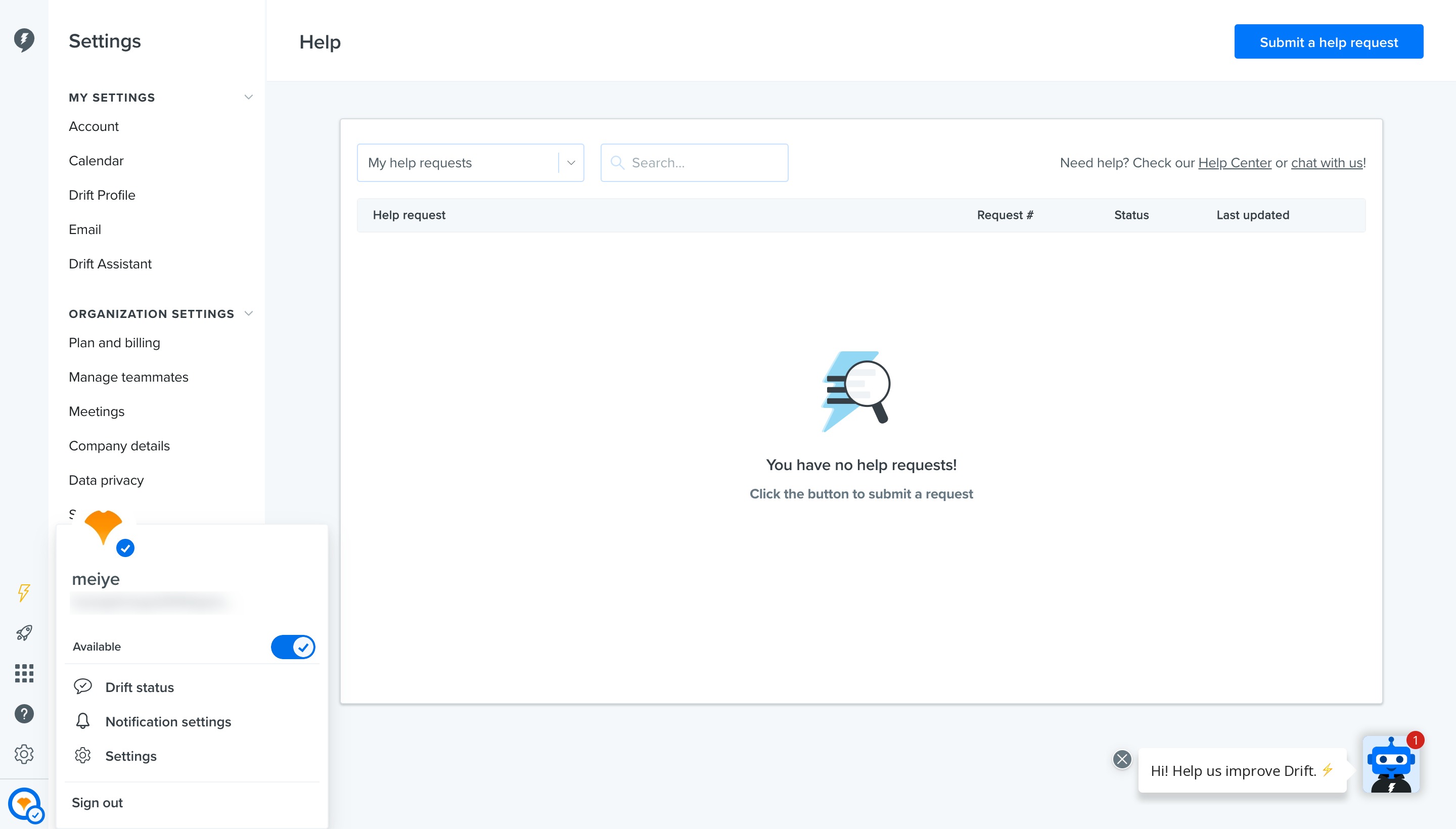Open the Help Center link
The width and height of the screenshot is (1456, 829).
[1235, 163]
